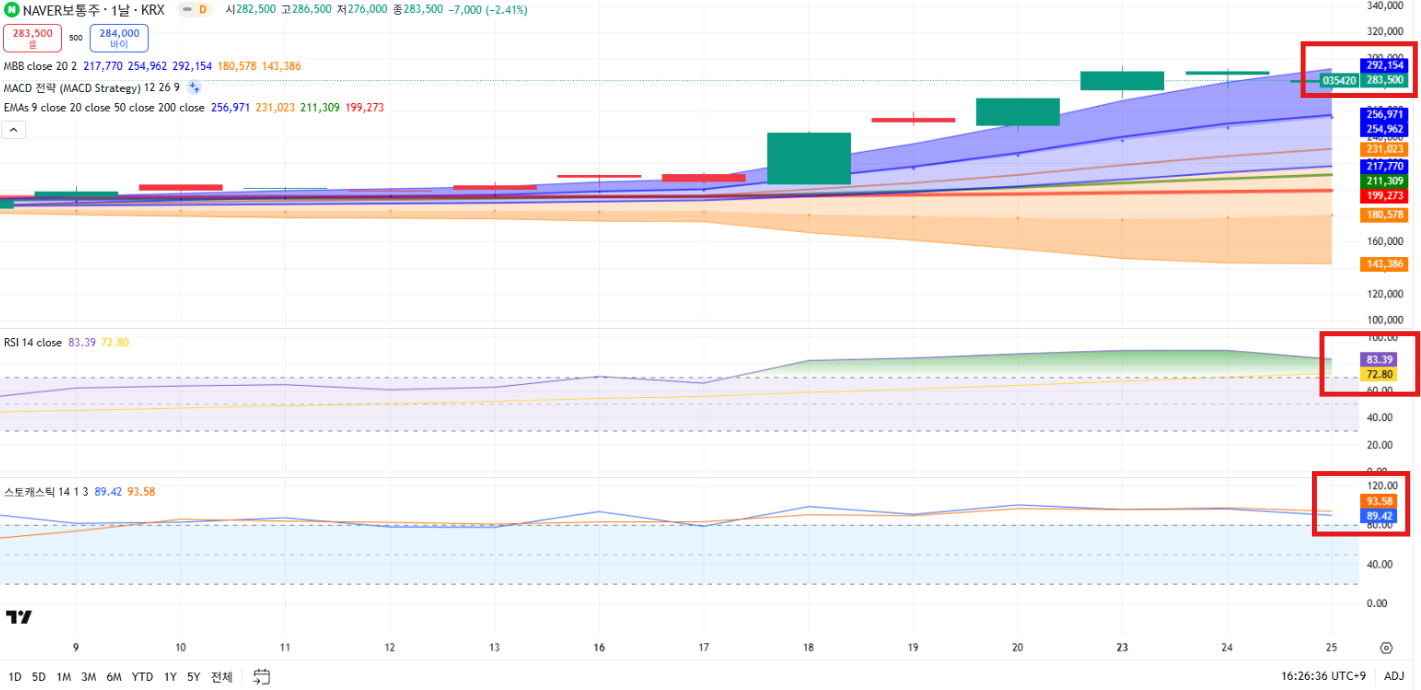The width and height of the screenshot is (1421, 690).
Task: Click the 035420 ticker price label
Action: point(1339,80)
